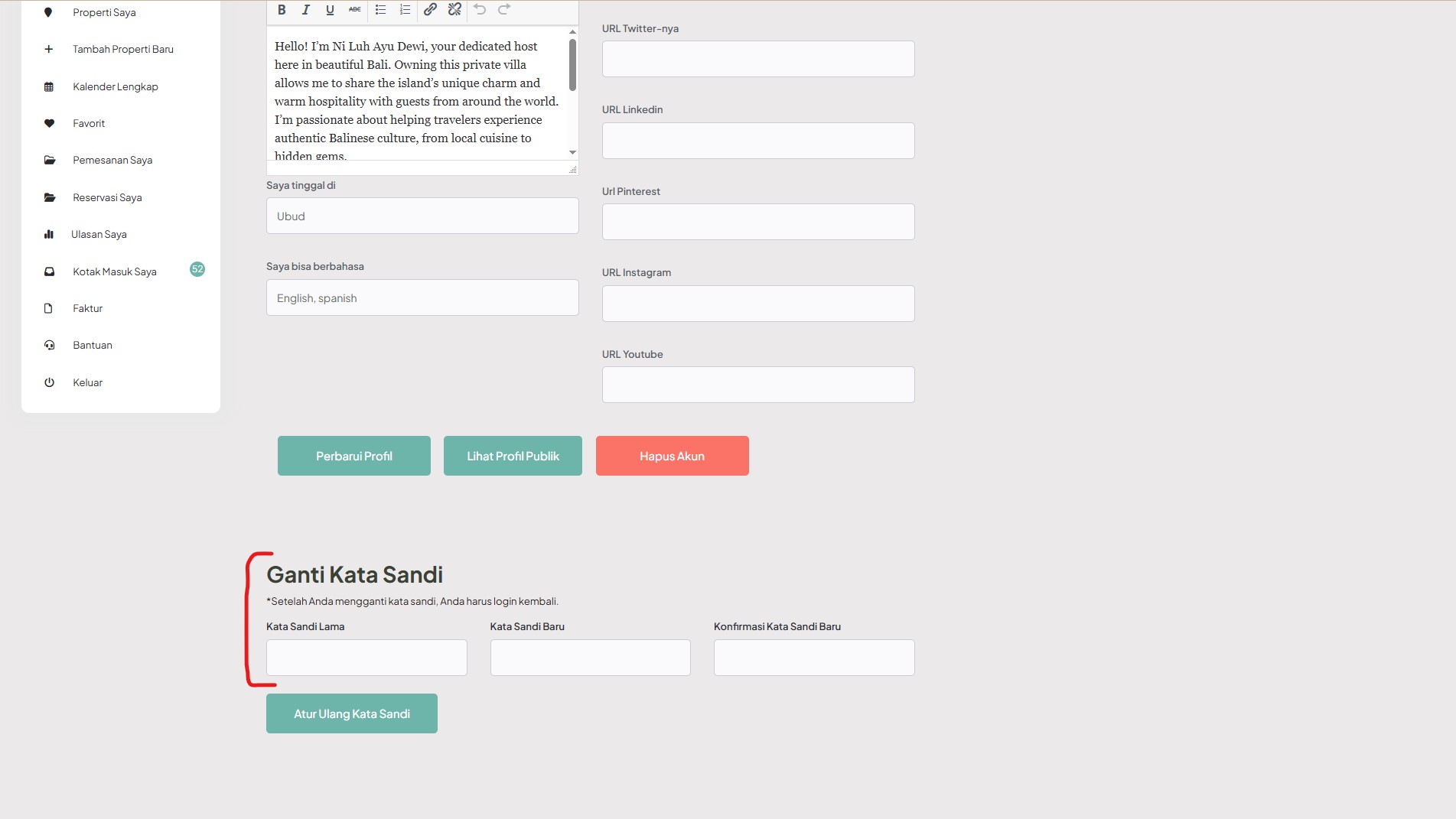Click the plus icon beside Tambah Properti Baru
The height and width of the screenshot is (819, 1456).
tap(48, 49)
